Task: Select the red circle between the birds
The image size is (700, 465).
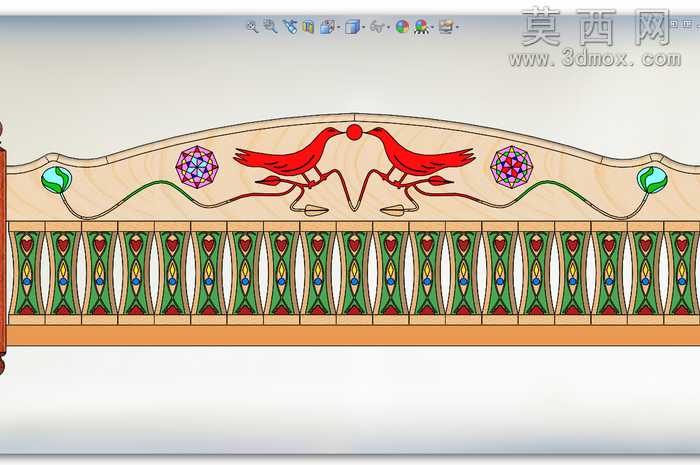Action: click(x=354, y=133)
